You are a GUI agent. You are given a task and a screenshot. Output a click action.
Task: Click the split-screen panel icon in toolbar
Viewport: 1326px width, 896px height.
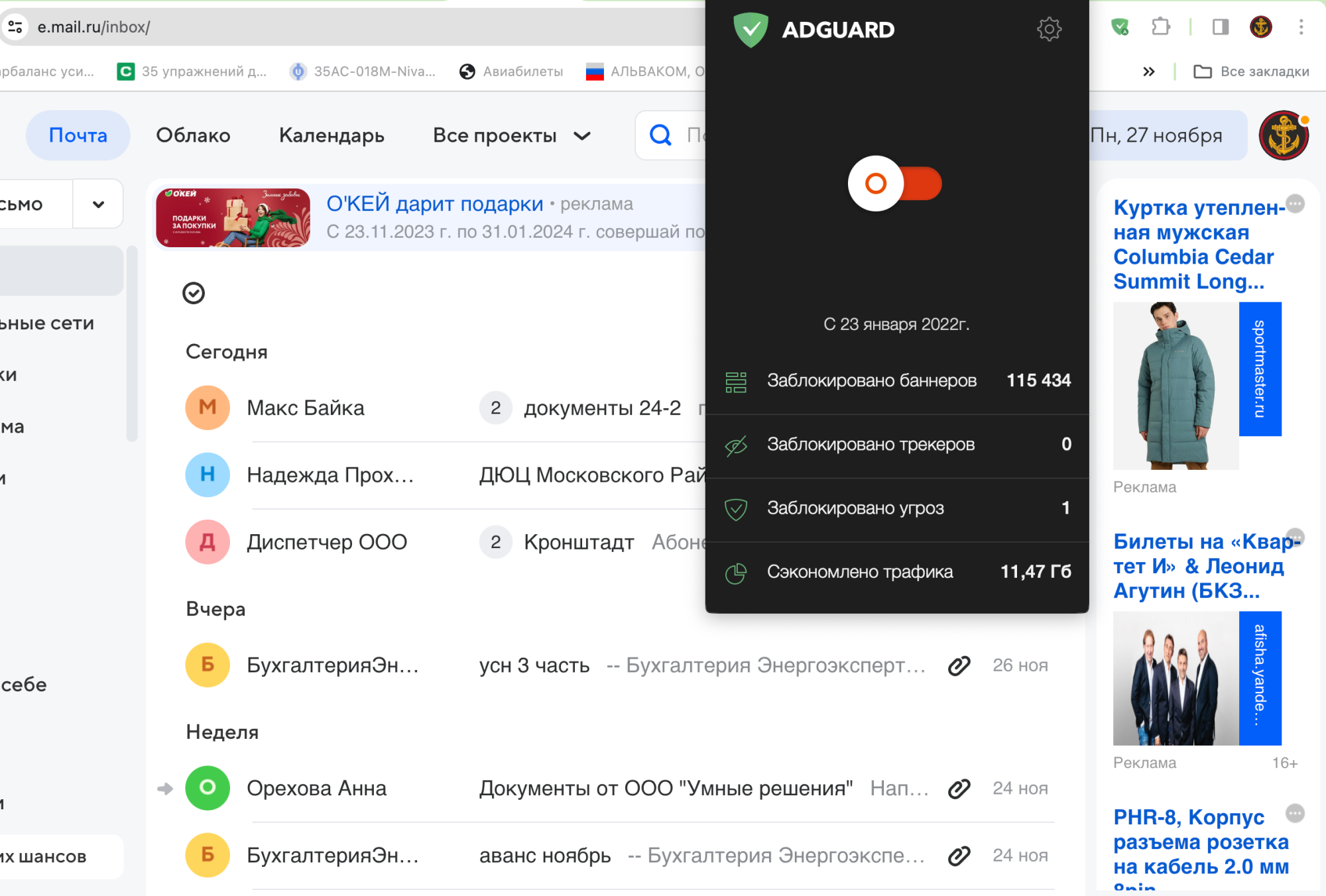pyautogui.click(x=1221, y=27)
